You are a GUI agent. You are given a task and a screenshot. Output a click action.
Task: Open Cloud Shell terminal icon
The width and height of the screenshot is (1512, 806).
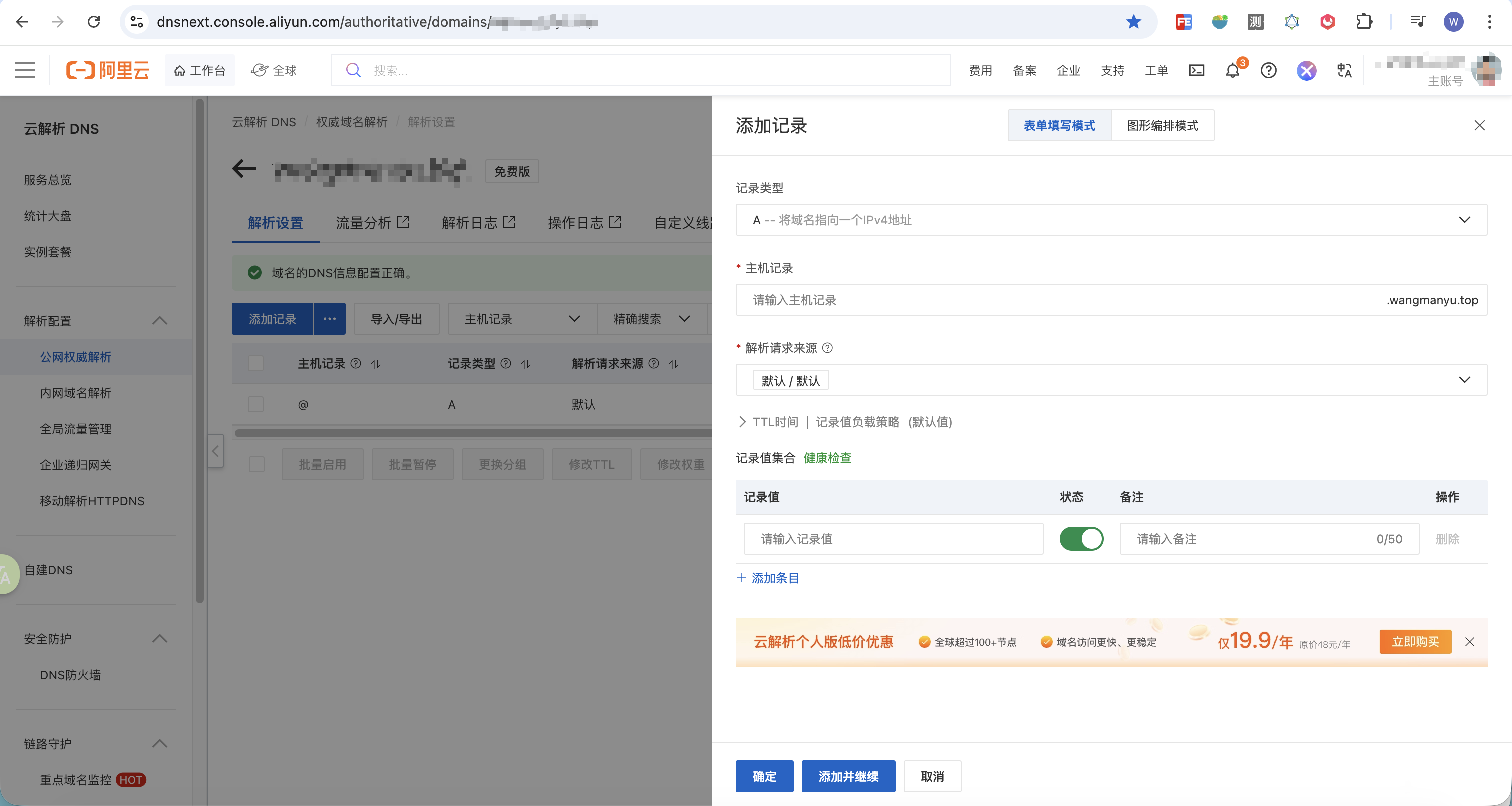pos(1196,71)
